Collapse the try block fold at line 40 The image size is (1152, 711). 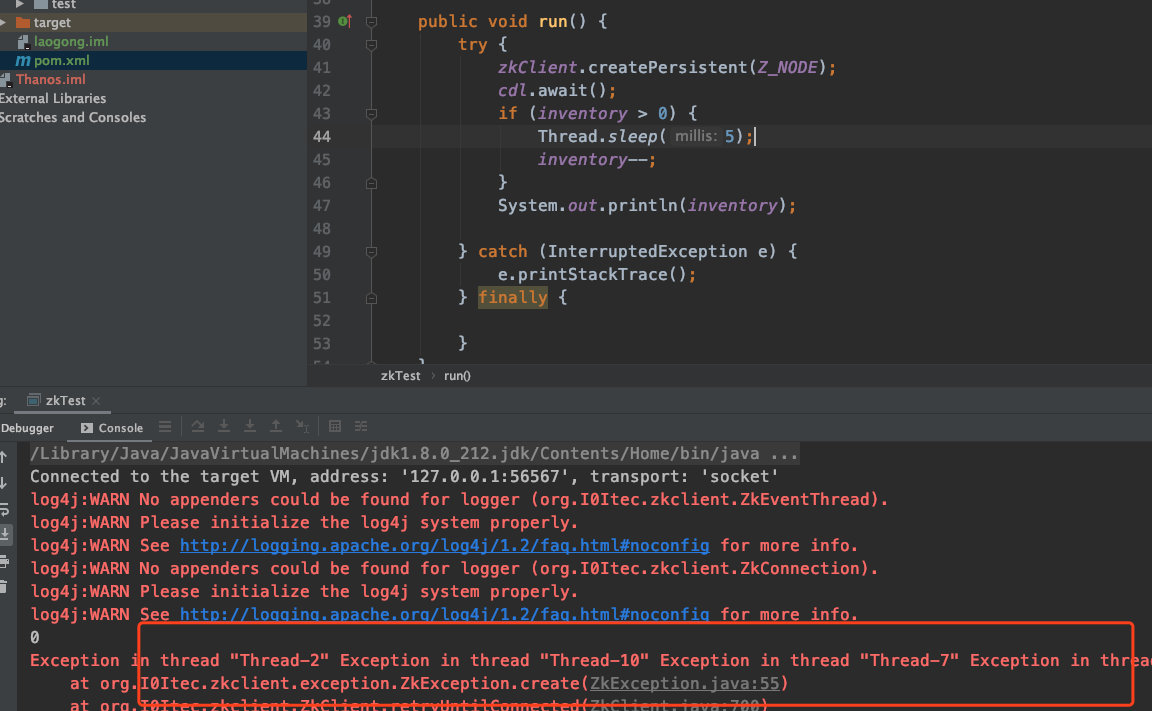click(x=372, y=45)
